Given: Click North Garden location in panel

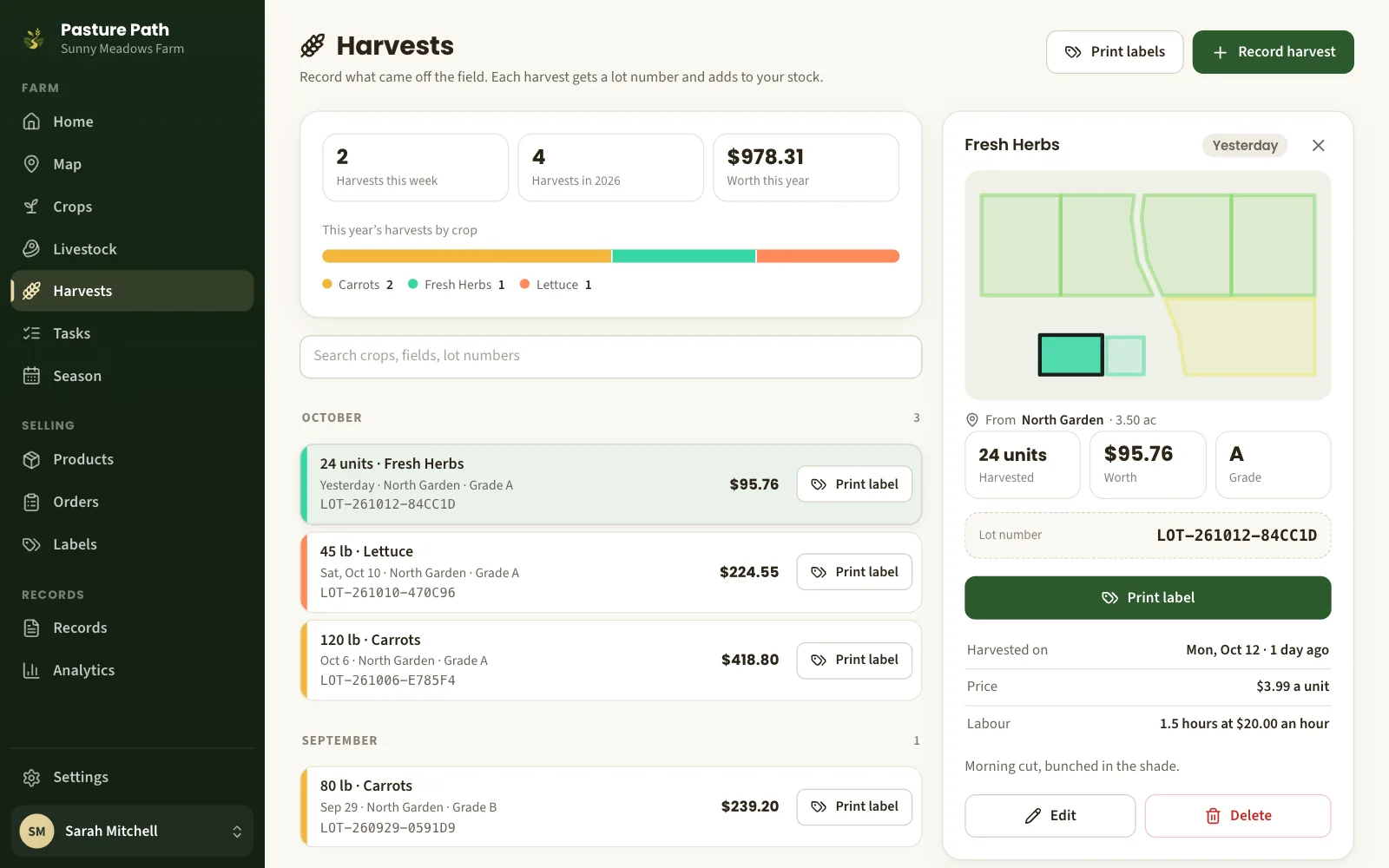Looking at the screenshot, I should (1062, 420).
